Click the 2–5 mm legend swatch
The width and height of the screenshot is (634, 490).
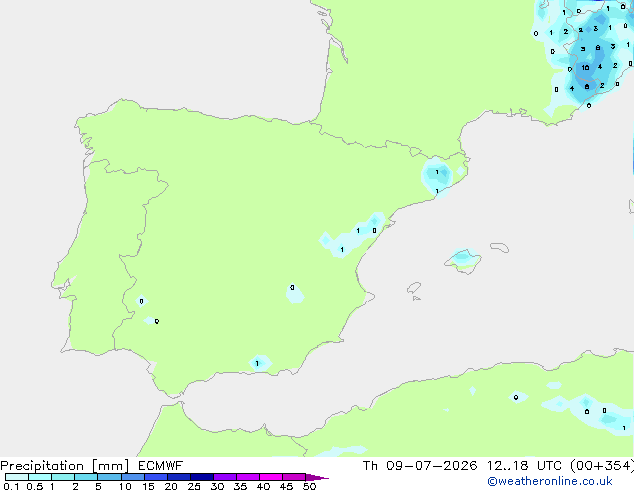[x=86, y=477]
